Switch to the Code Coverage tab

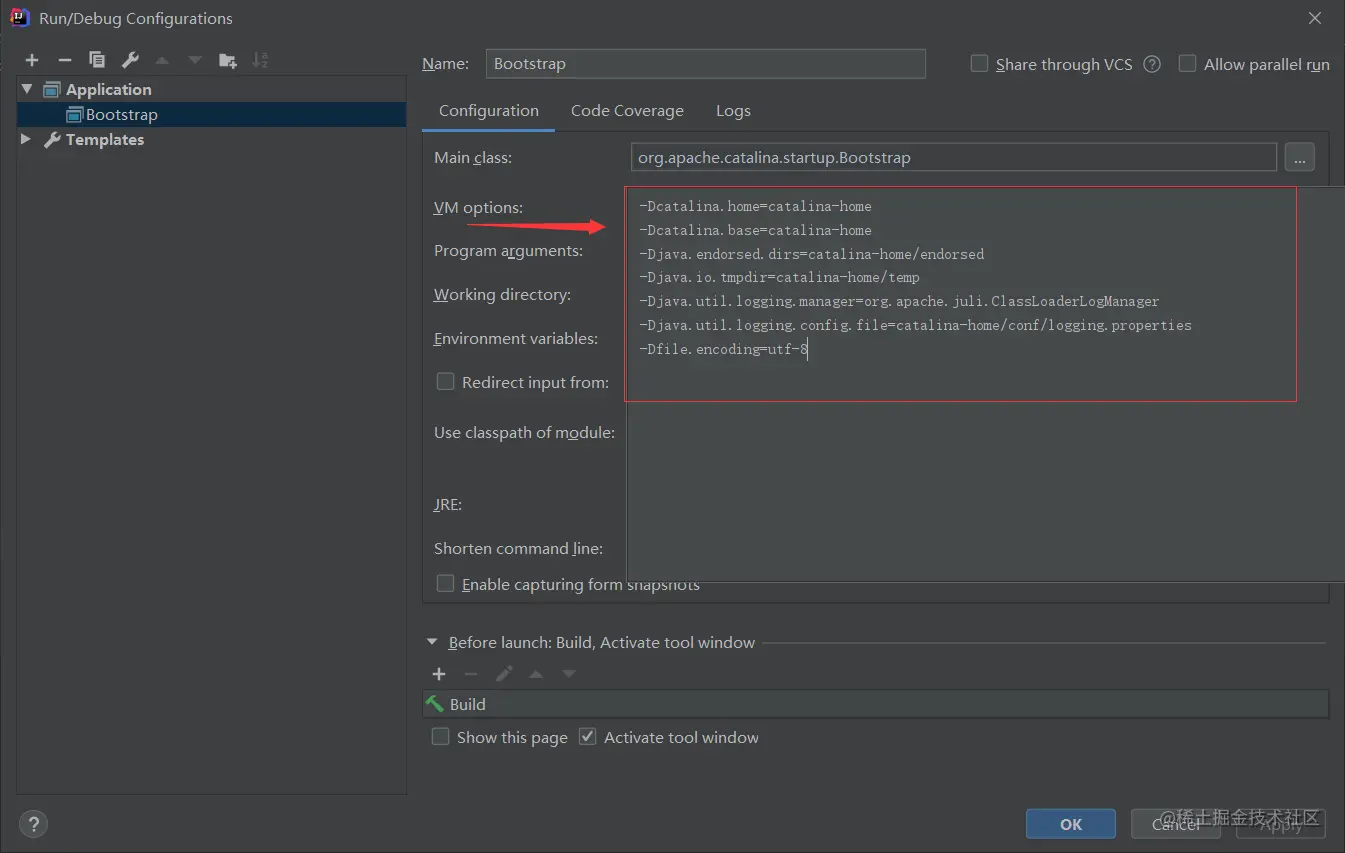pos(627,111)
